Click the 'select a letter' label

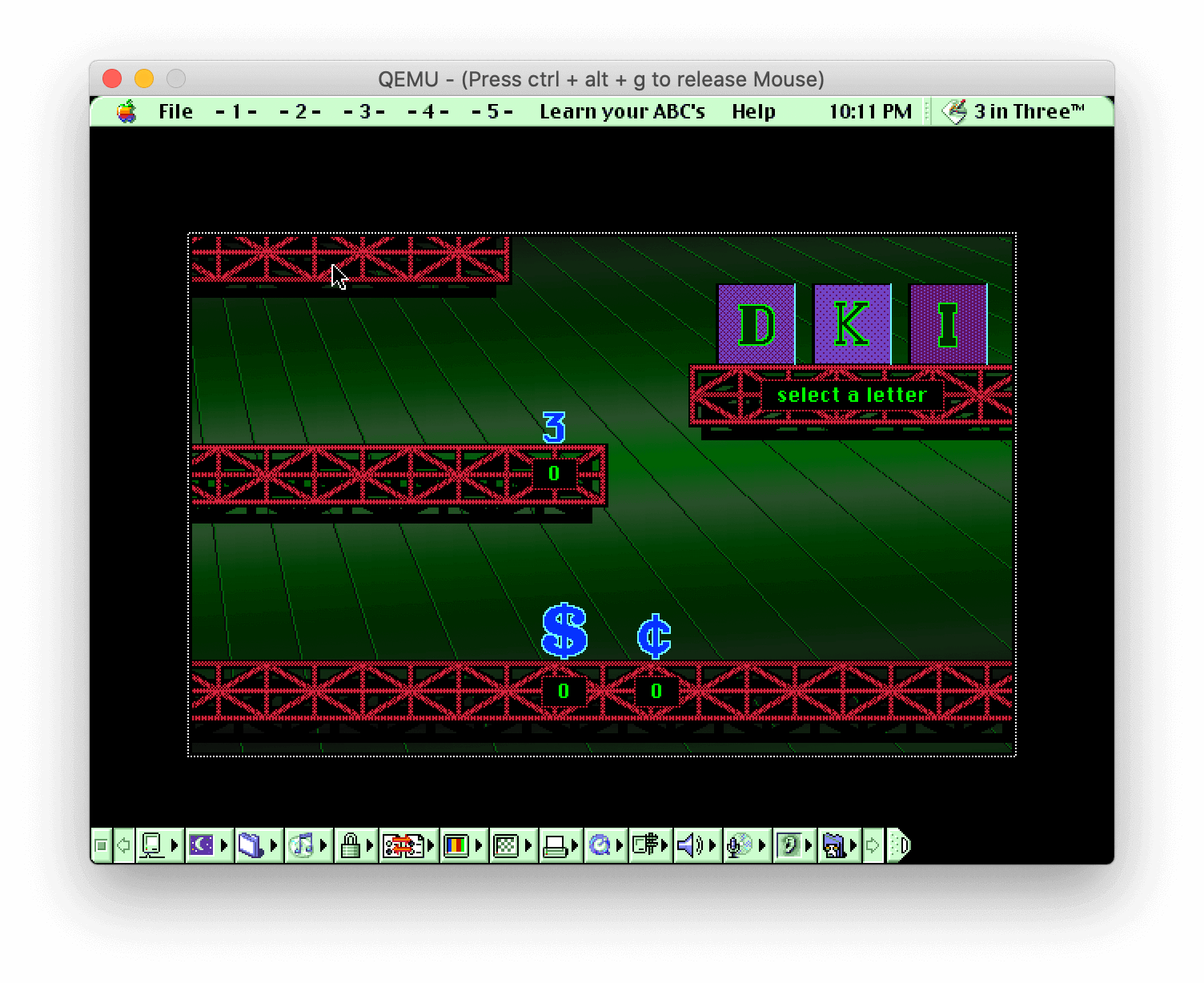tap(852, 395)
